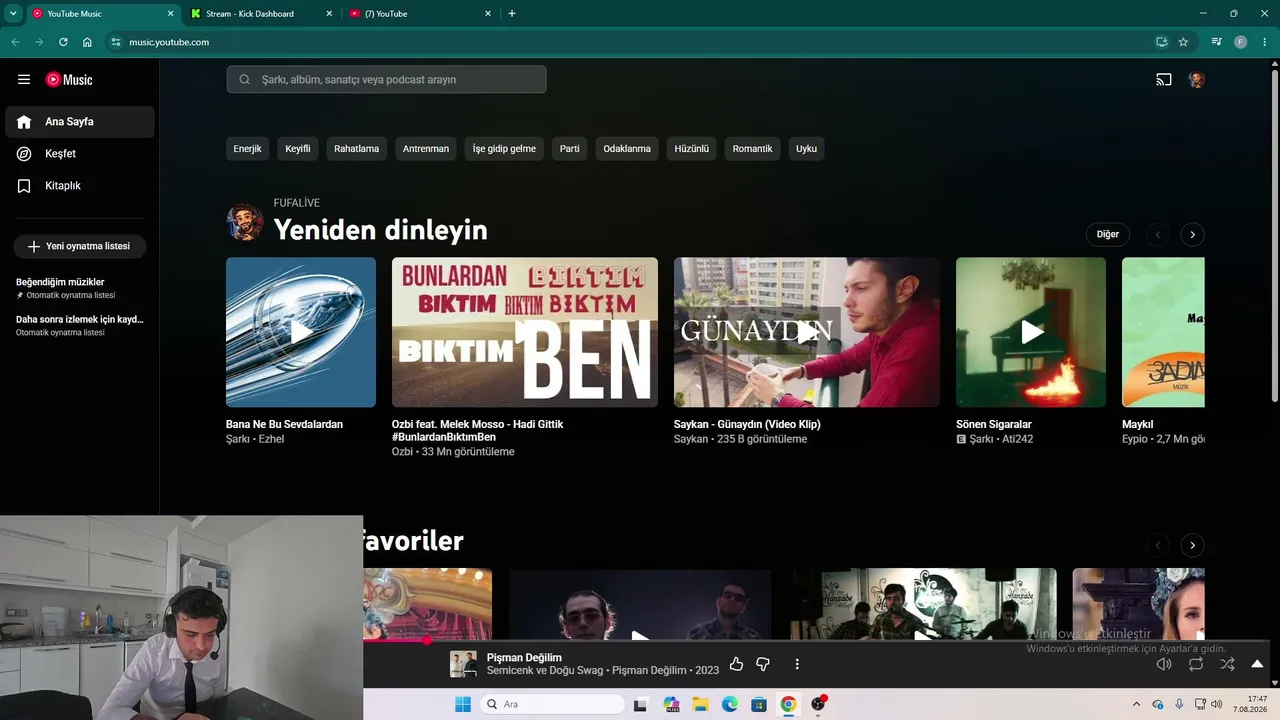Open the Daha sonra izlemek için playlist
1280x720 pixels.
pyautogui.click(x=80, y=325)
